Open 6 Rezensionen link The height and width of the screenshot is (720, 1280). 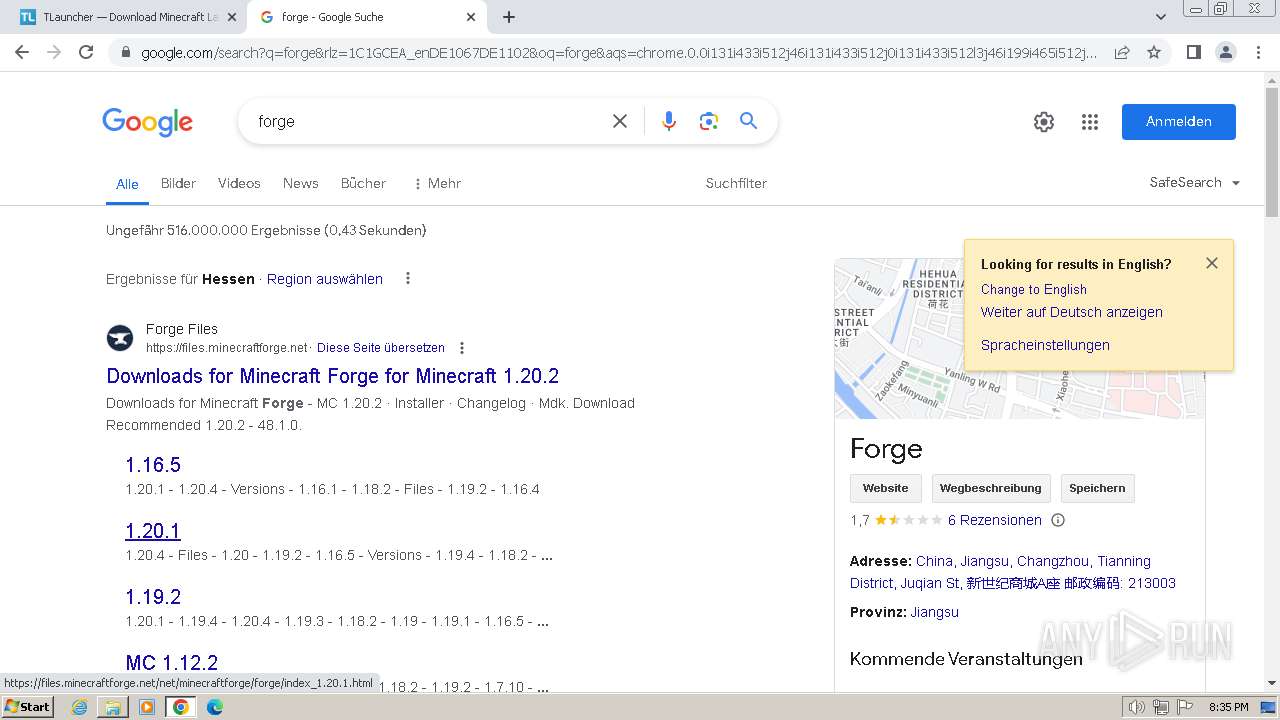[x=995, y=520]
